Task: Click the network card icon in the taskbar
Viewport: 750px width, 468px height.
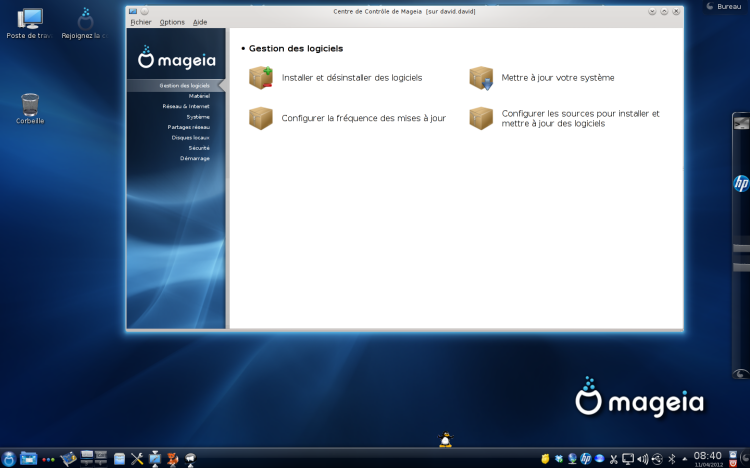Action: coord(68,458)
